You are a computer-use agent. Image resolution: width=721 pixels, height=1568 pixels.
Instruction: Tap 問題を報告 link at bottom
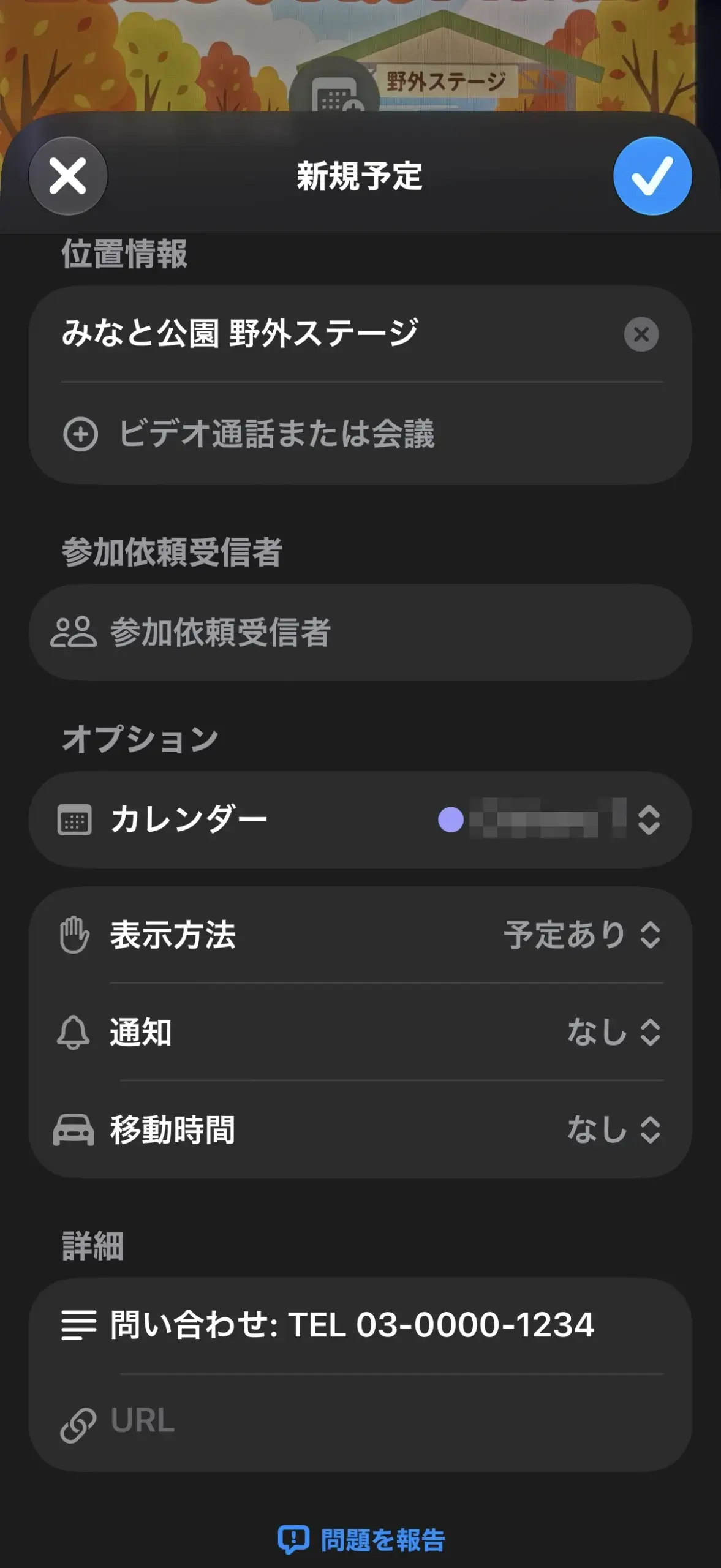pos(361,1540)
